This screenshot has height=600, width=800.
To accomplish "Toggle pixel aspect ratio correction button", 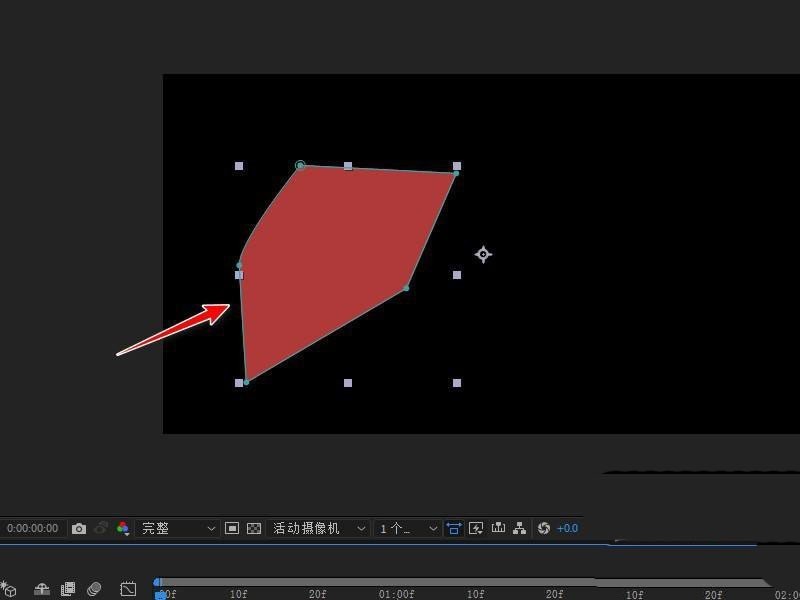I will (x=453, y=529).
